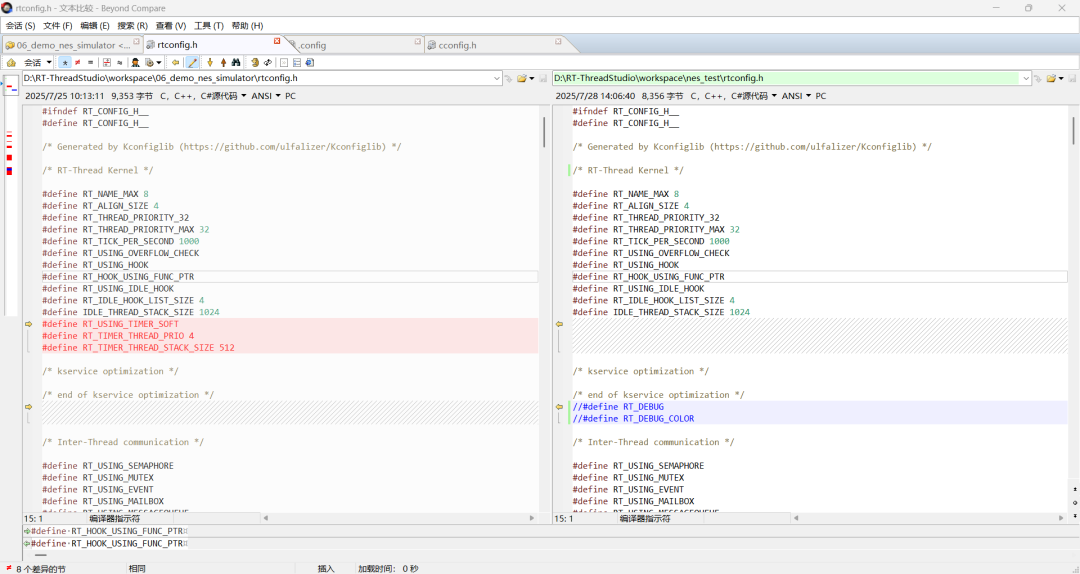Viewport: 1080px width, 574px height.
Task: Click the previous difference up-arrow icon
Action: coord(223,62)
